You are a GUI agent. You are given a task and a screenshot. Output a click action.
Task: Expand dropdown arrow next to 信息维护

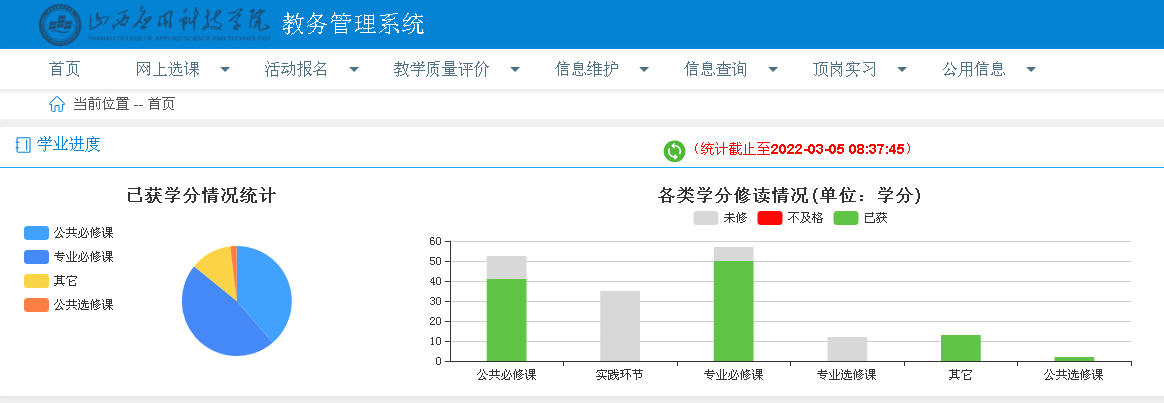pyautogui.click(x=644, y=70)
